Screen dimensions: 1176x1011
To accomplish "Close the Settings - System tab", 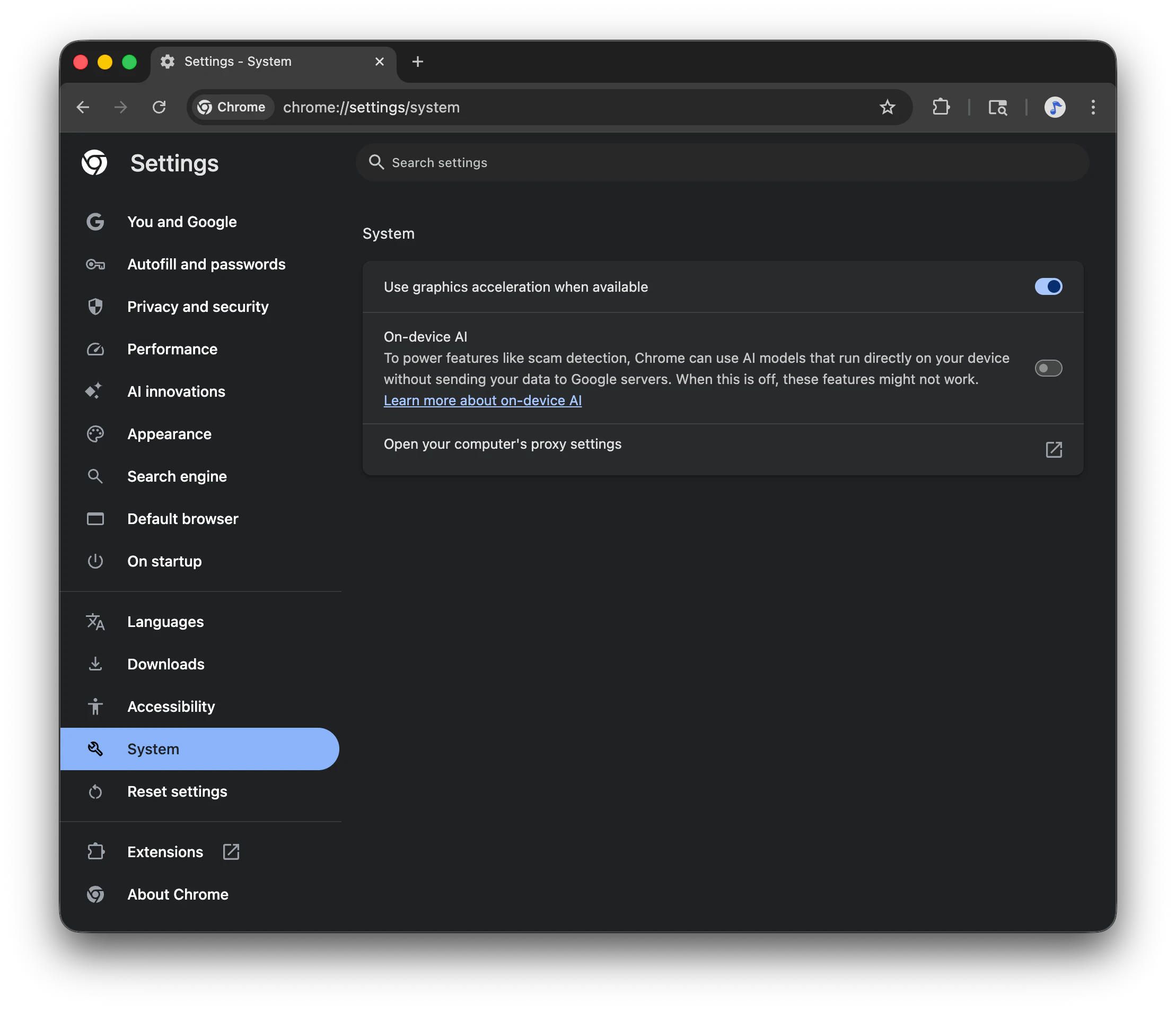I will (380, 62).
